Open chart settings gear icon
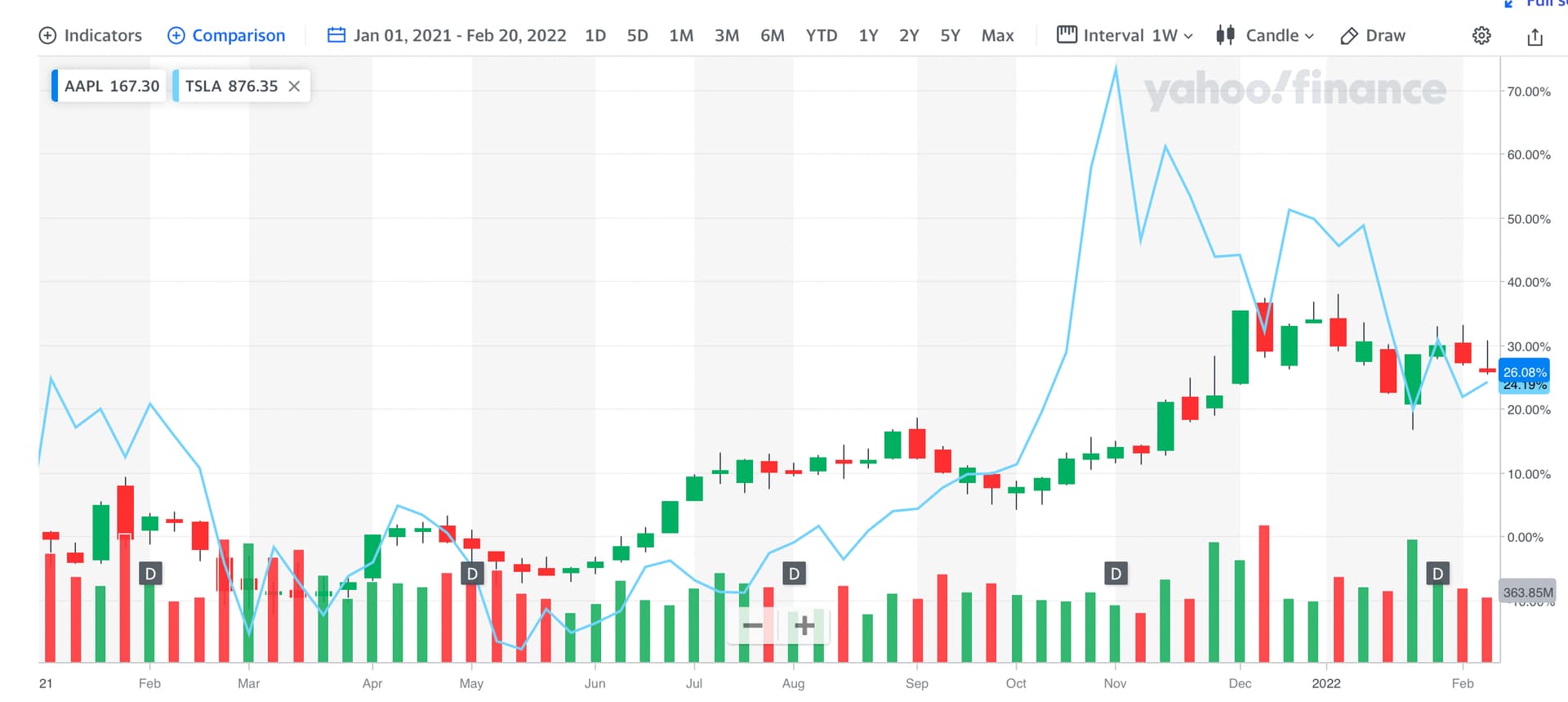This screenshot has height=702, width=1568. [1481, 36]
